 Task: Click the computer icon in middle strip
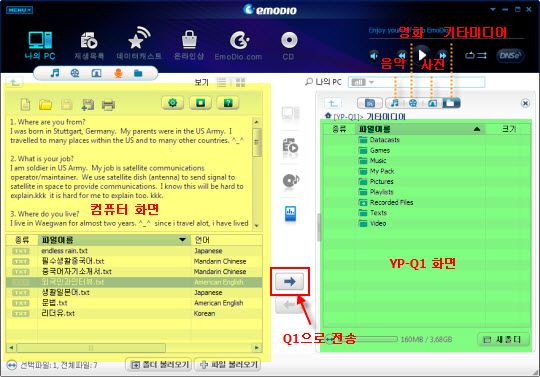coord(290,114)
